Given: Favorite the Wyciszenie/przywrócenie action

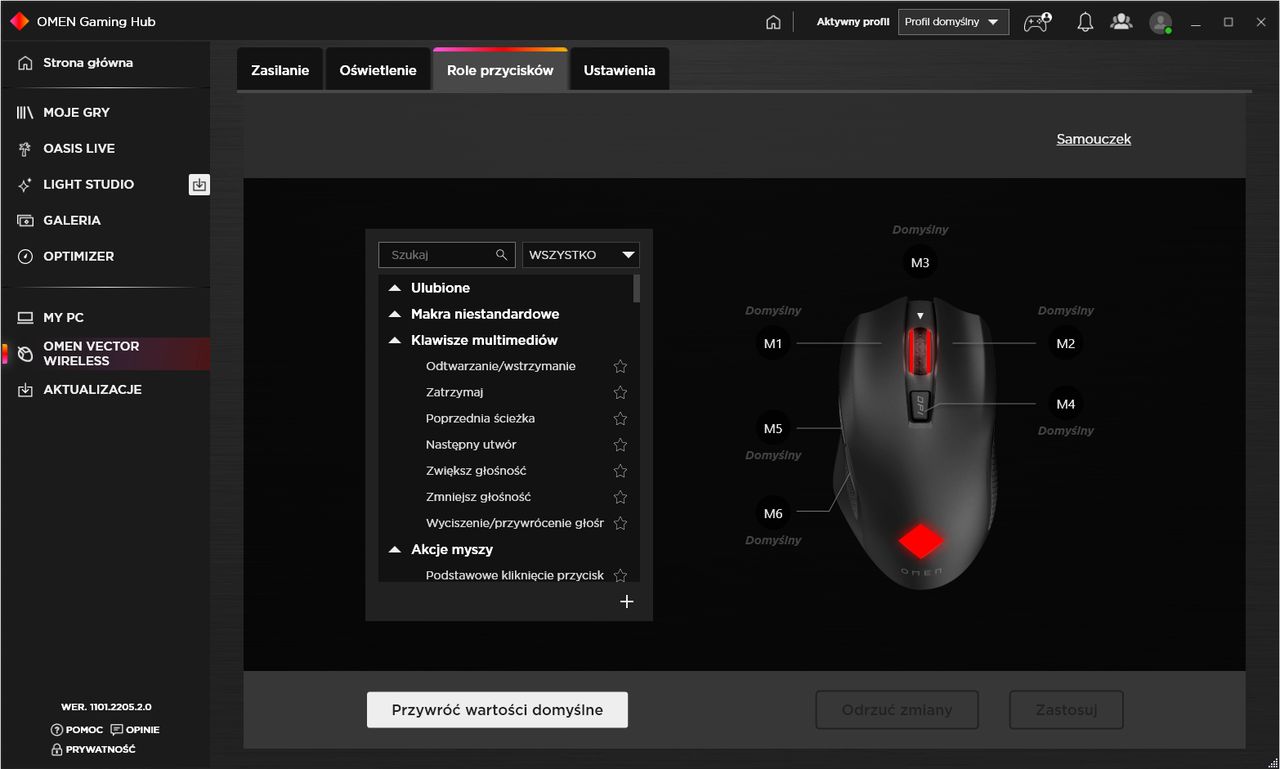Looking at the screenshot, I should click(620, 523).
